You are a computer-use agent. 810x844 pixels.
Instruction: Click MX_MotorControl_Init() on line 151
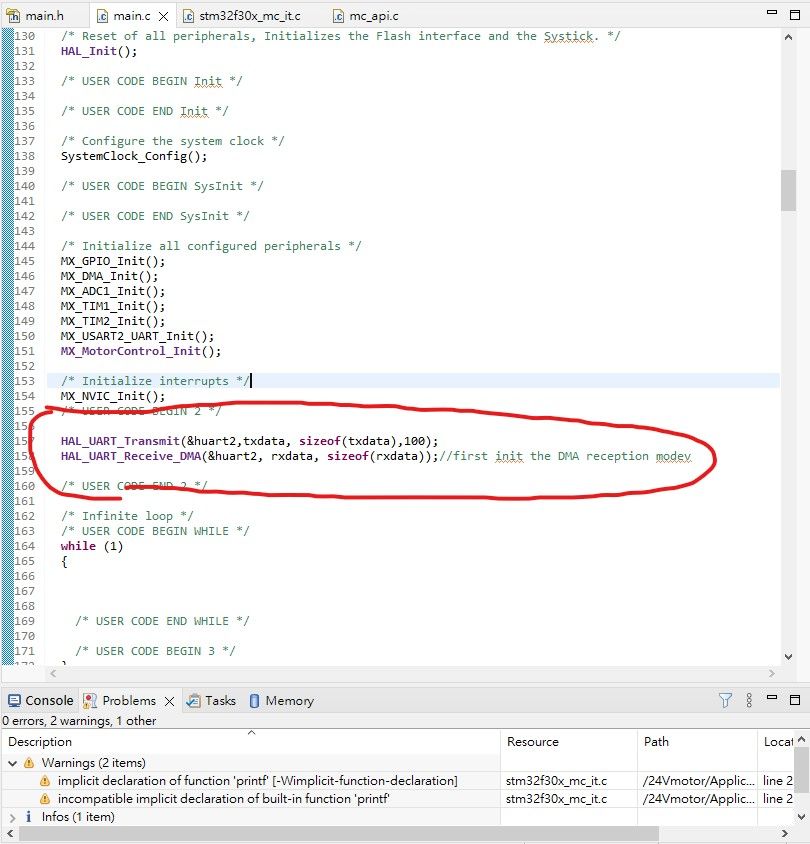coord(140,351)
